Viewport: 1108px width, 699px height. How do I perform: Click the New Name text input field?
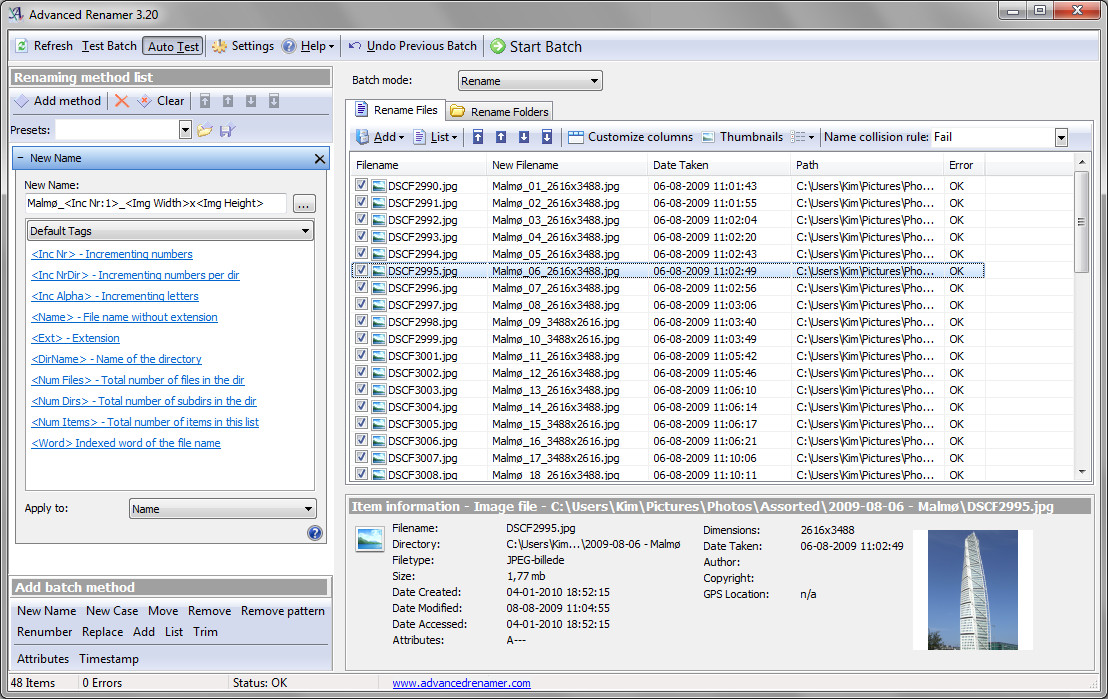pyautogui.click(x=155, y=204)
